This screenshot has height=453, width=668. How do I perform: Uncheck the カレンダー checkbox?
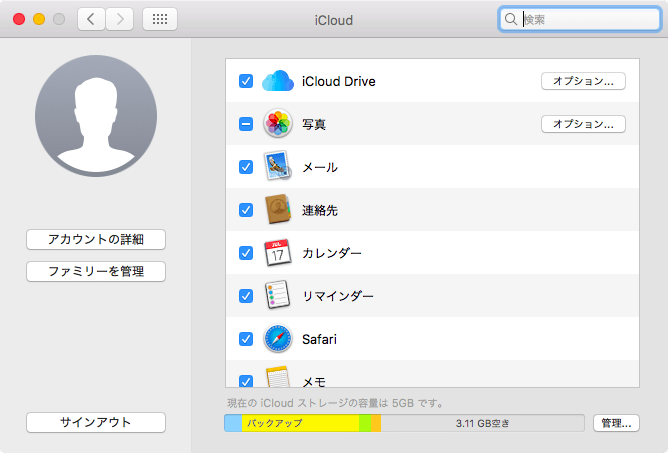click(x=246, y=253)
